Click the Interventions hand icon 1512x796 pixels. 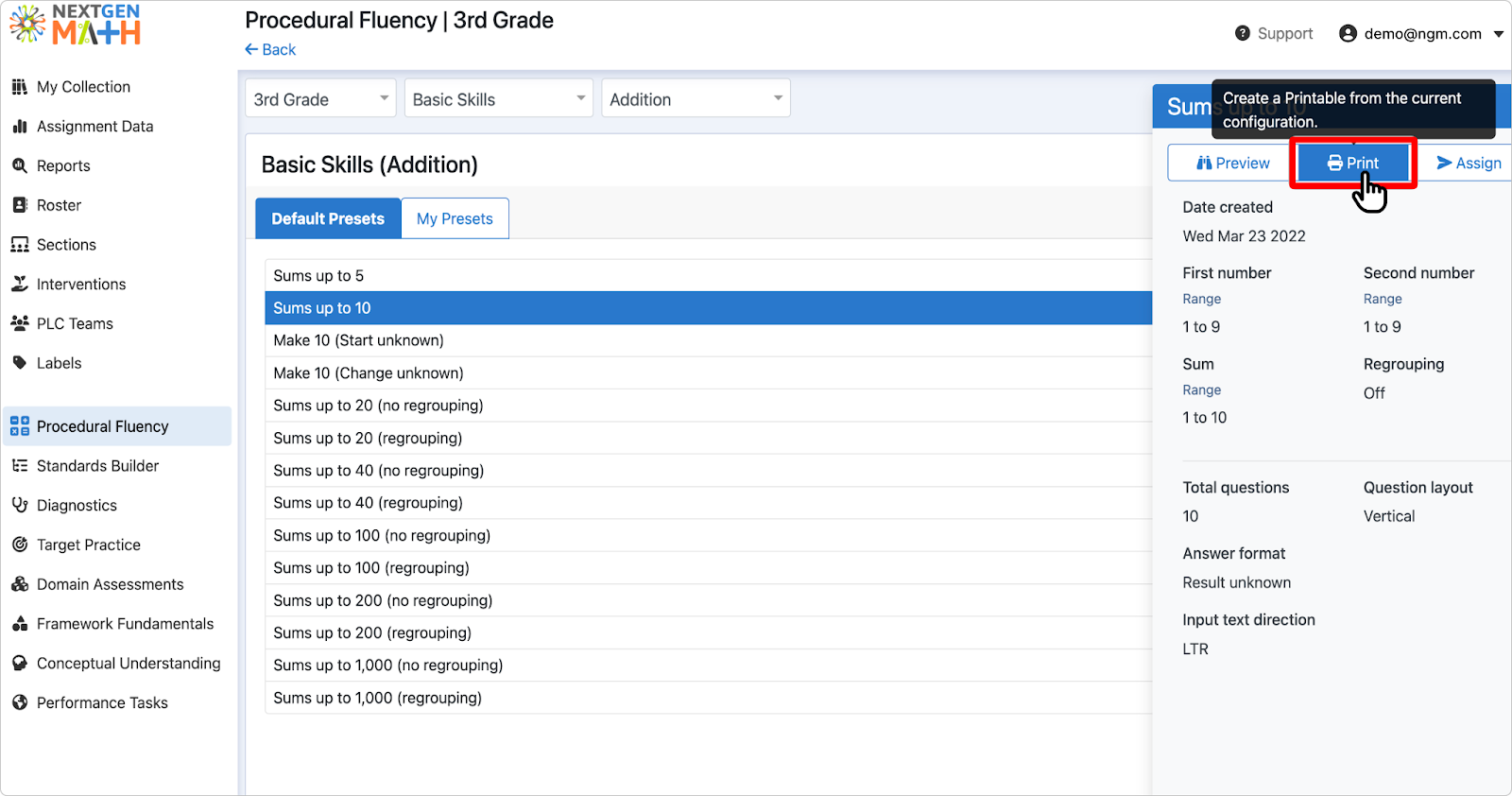click(x=19, y=284)
